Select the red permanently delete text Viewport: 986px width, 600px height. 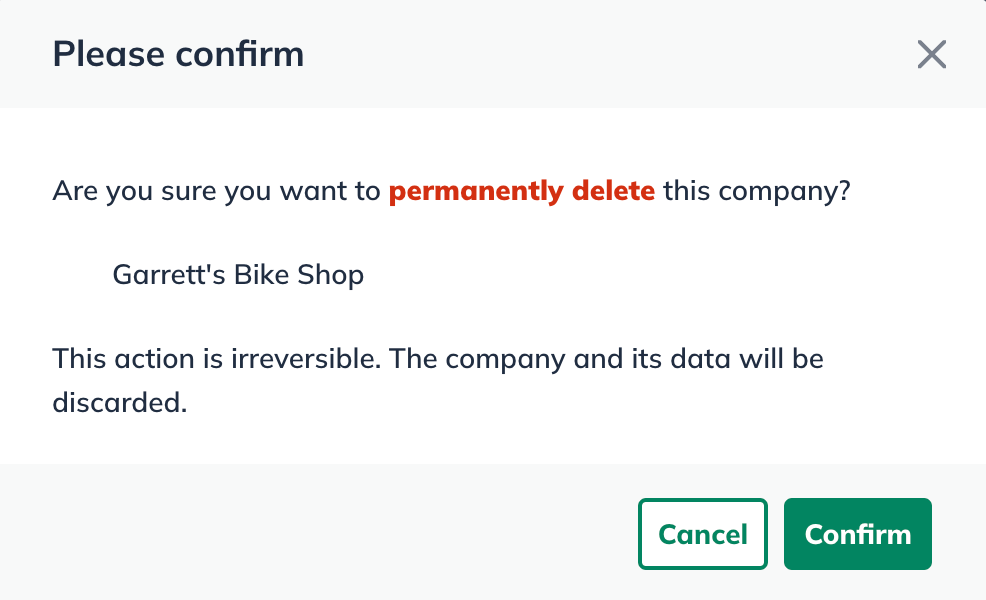coord(521,190)
